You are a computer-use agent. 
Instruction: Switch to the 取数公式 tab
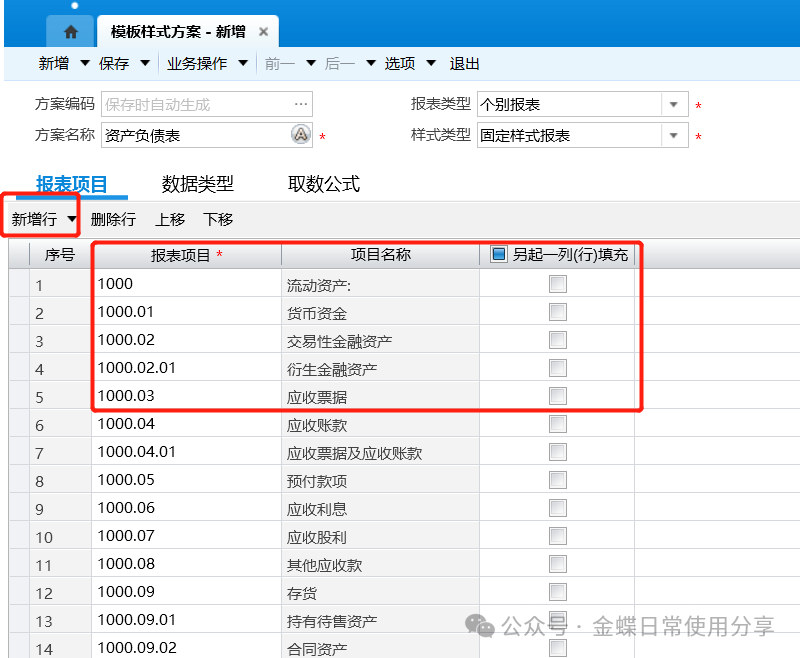323,184
